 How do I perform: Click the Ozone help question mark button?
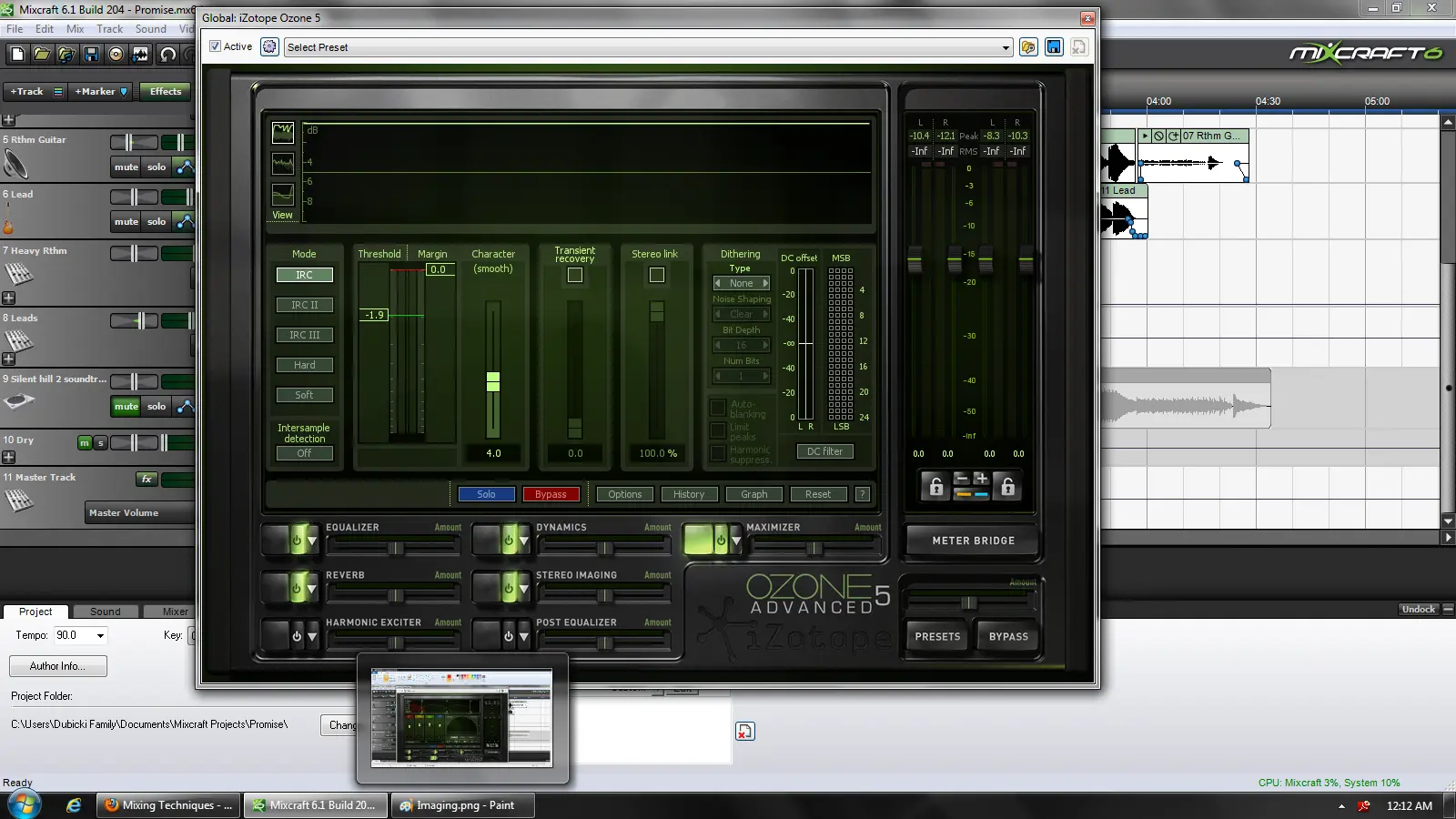(863, 494)
